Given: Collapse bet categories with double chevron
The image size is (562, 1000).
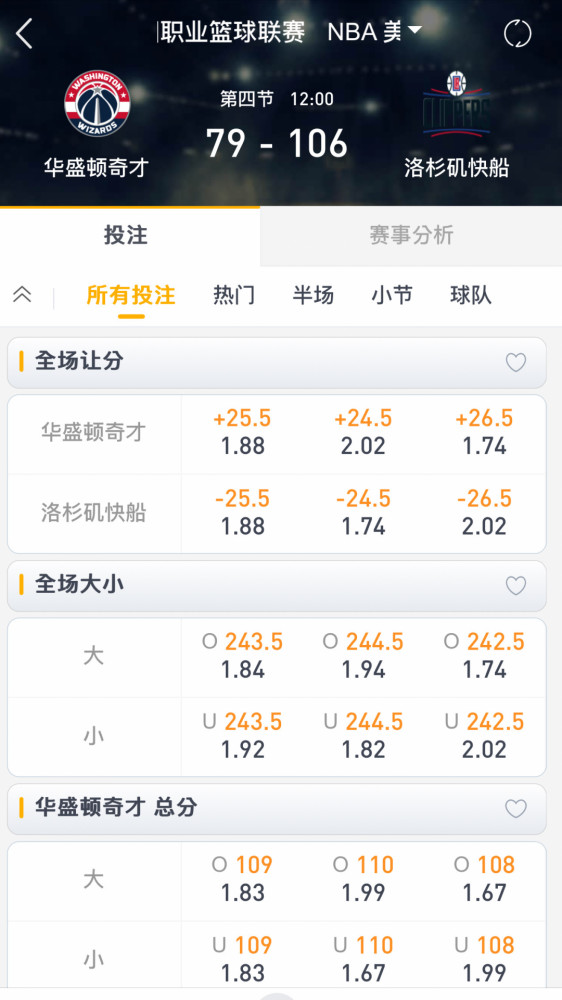Looking at the screenshot, I should pyautogui.click(x=22, y=295).
